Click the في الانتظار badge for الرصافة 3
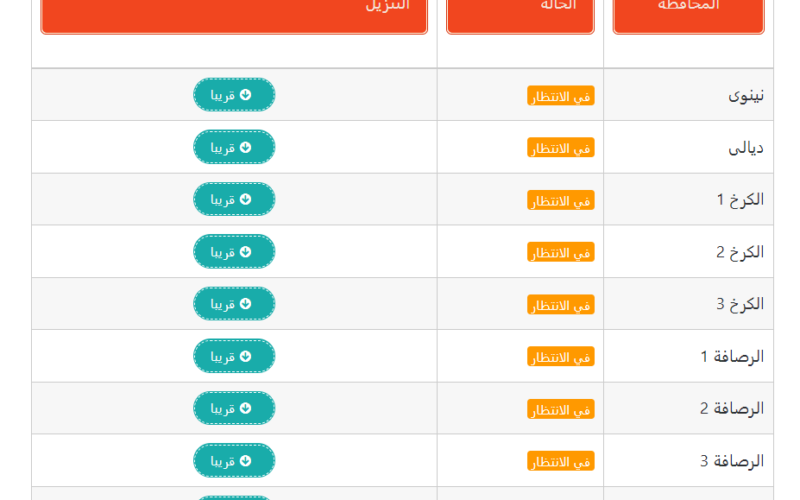The height and width of the screenshot is (500, 800). pos(561,461)
